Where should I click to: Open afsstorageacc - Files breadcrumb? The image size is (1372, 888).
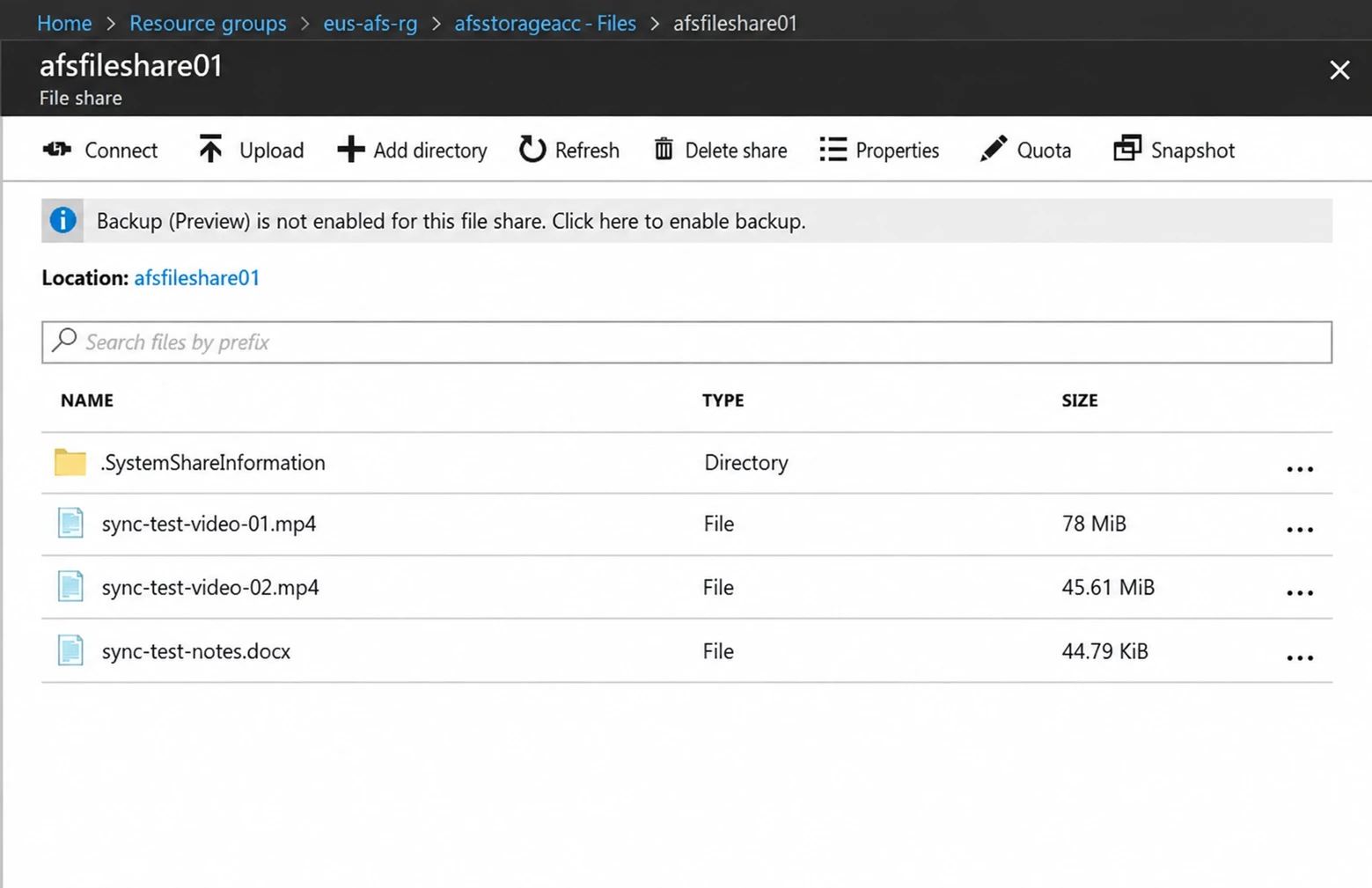point(545,23)
